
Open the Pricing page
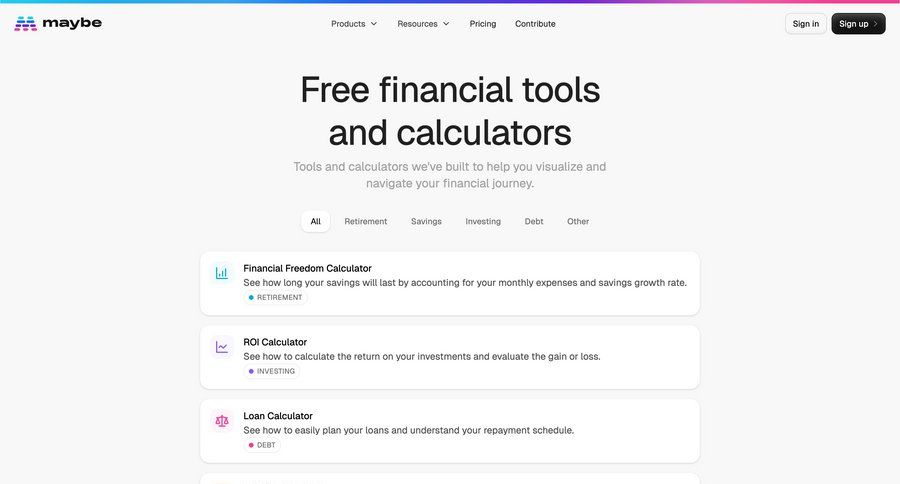(483, 24)
